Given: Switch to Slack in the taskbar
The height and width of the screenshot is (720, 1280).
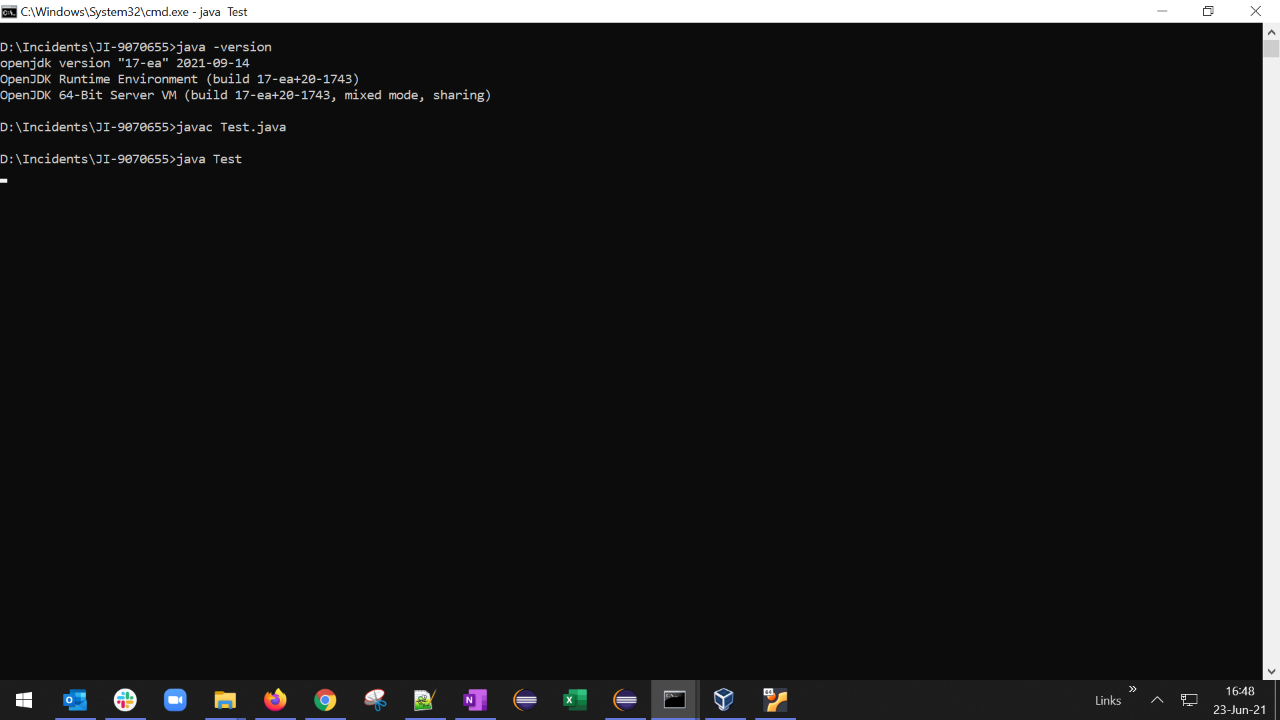Looking at the screenshot, I should (x=125, y=700).
